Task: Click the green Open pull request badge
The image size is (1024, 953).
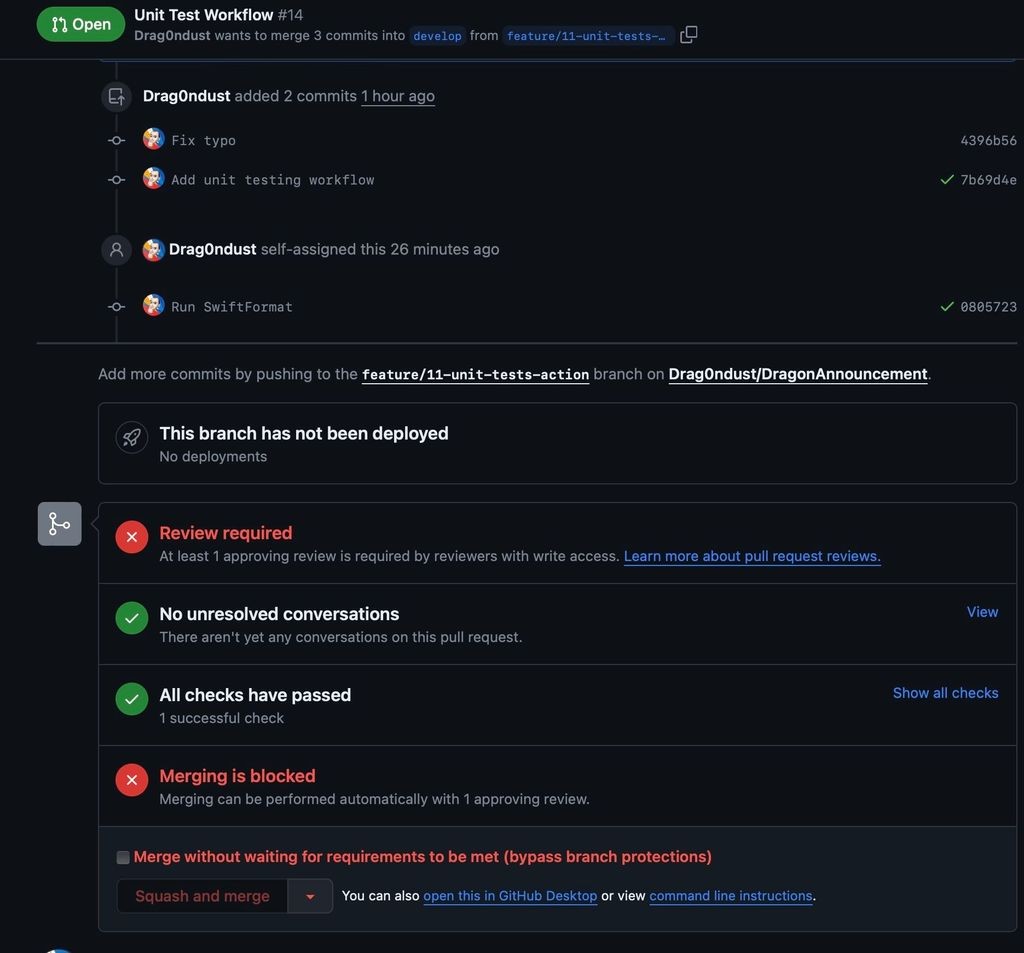Action: point(81,24)
